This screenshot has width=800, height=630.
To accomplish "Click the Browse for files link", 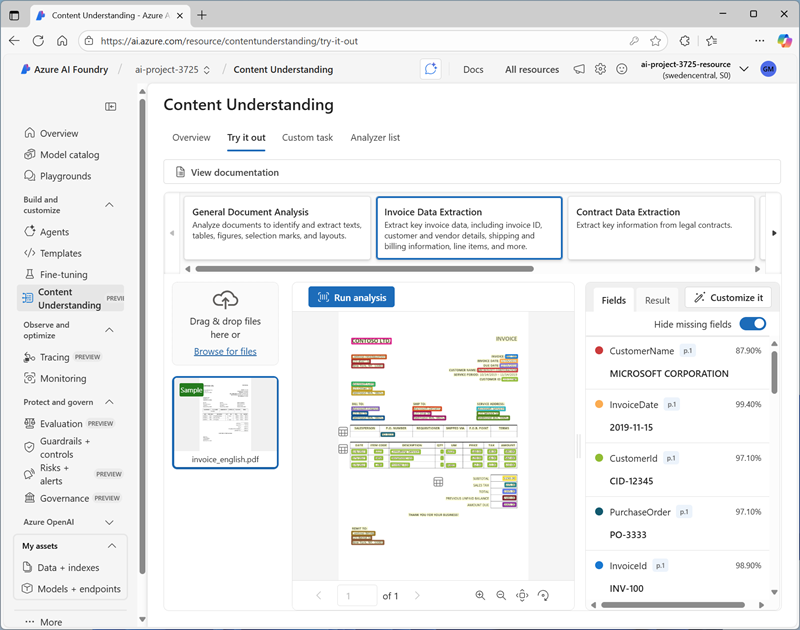I will [x=225, y=351].
